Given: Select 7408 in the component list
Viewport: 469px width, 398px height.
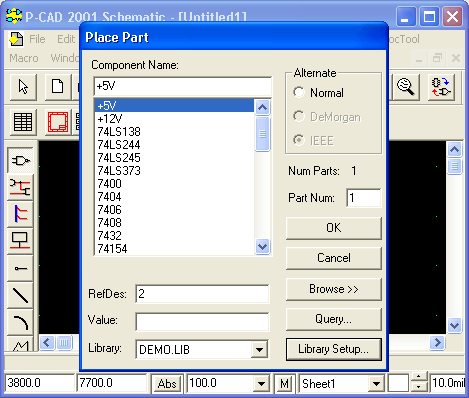Looking at the screenshot, I should click(175, 223).
